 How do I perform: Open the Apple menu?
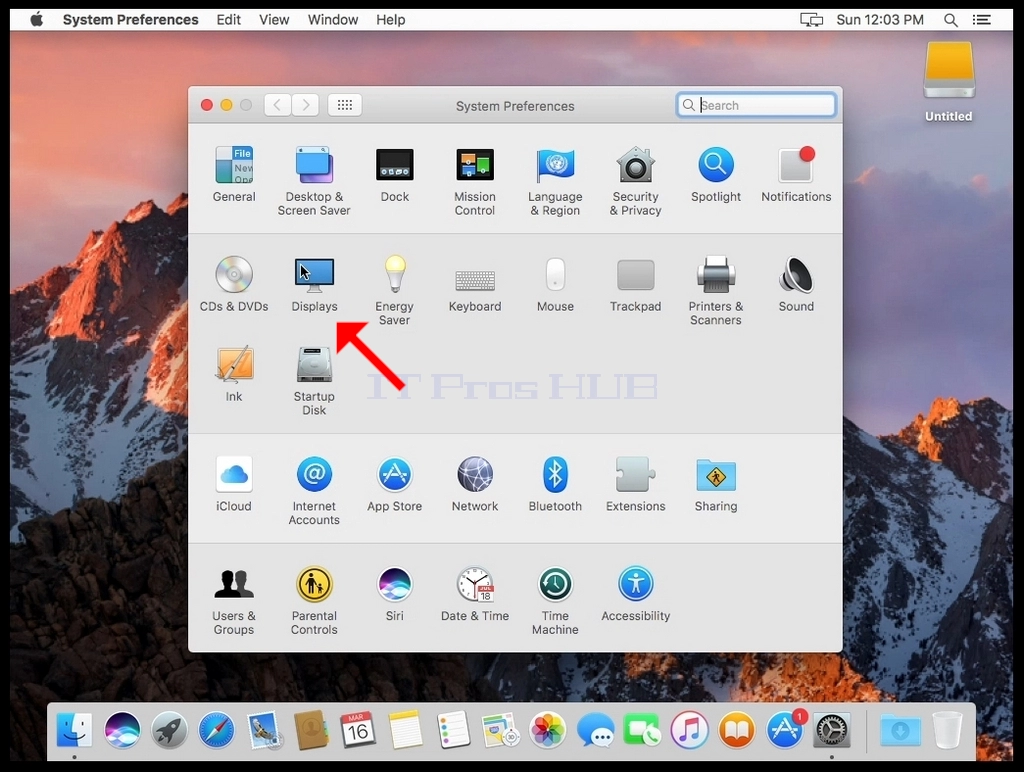[37, 20]
